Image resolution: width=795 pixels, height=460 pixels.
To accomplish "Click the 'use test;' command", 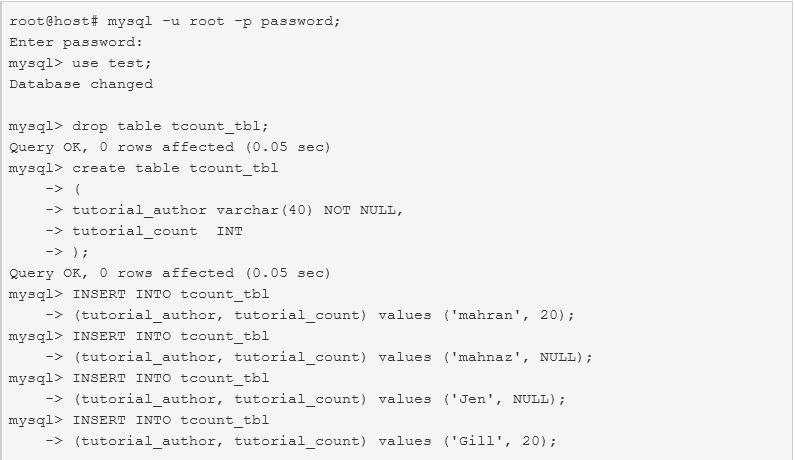I will 112,63.
